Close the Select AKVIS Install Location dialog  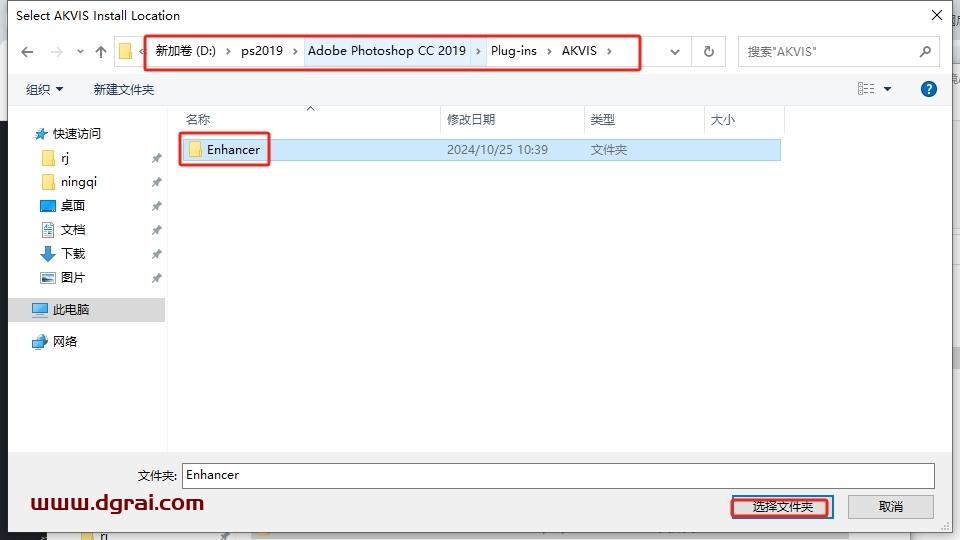[x=937, y=15]
